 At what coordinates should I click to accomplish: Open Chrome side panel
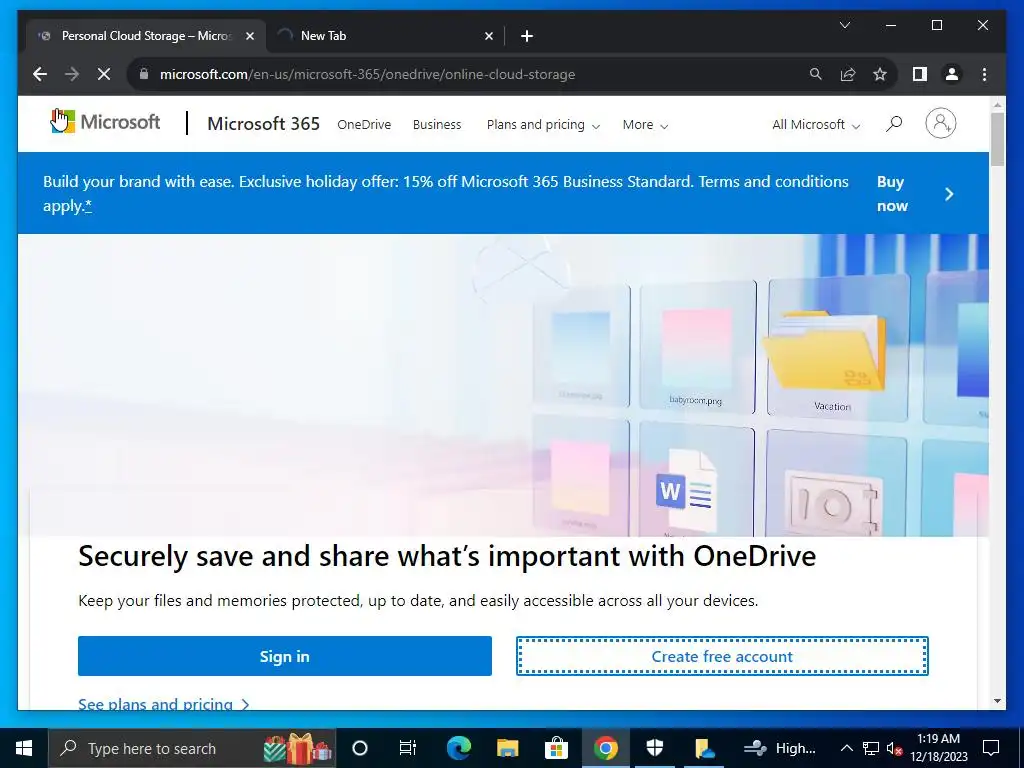920,74
